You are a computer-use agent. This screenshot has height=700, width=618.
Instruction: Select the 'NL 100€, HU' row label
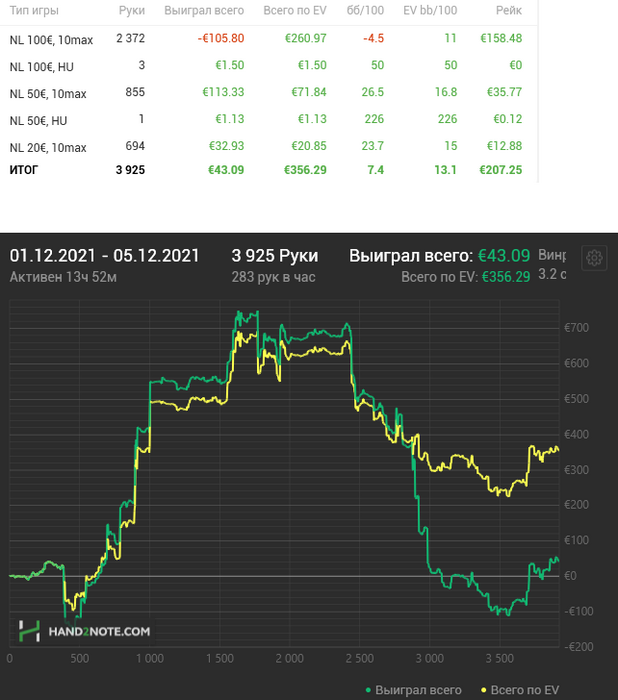(42, 67)
